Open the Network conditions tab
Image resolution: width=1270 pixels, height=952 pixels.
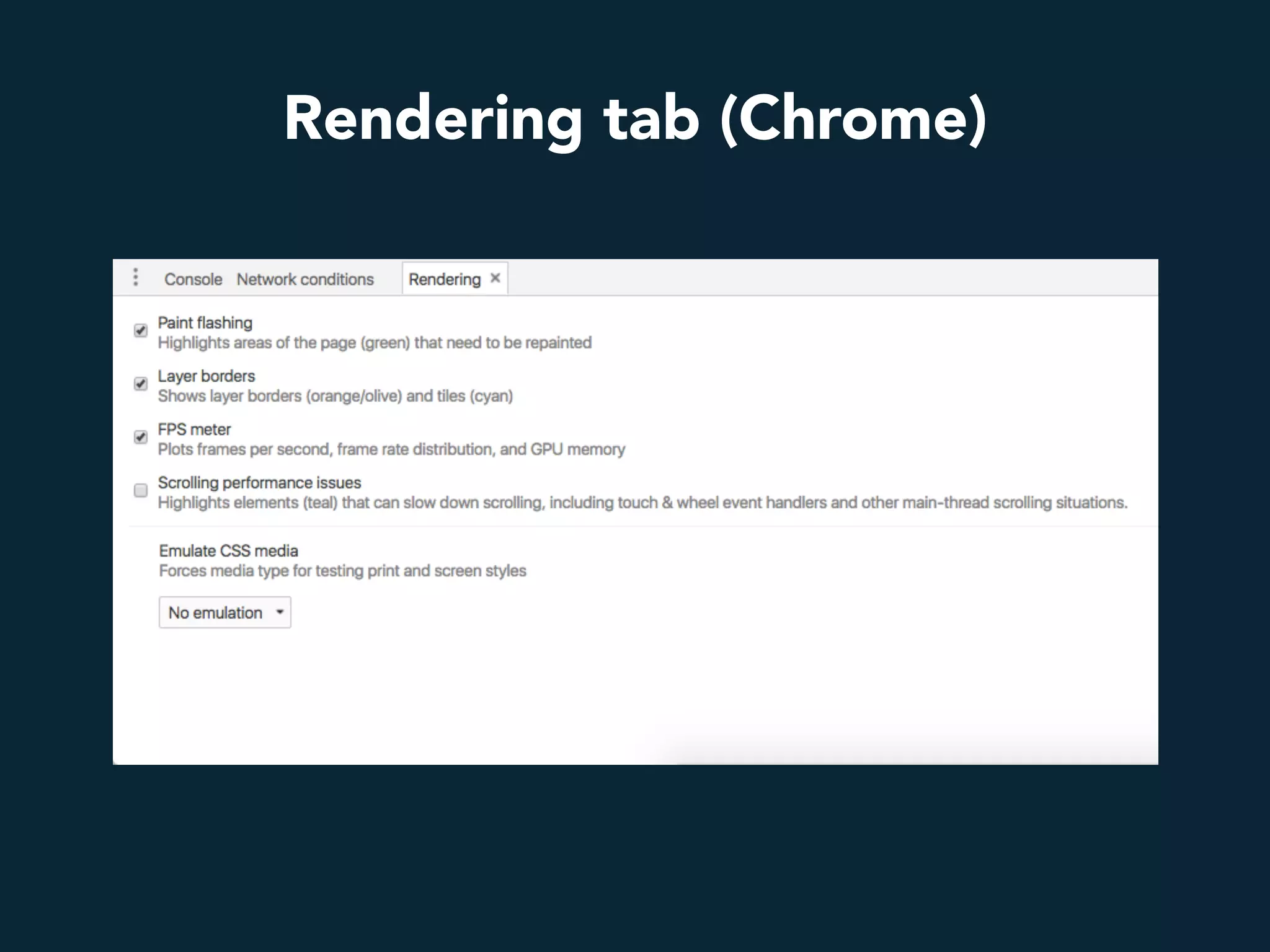click(x=305, y=280)
